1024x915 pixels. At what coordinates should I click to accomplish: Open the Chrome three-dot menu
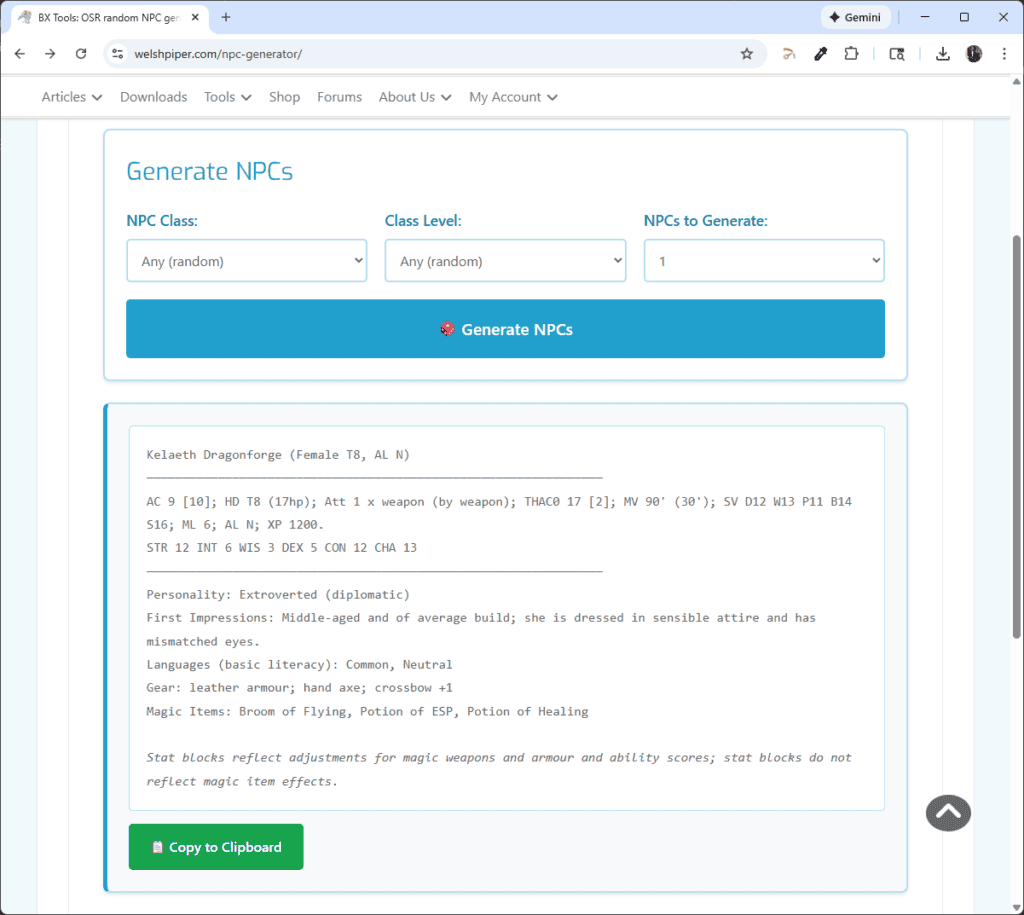pos(1004,54)
